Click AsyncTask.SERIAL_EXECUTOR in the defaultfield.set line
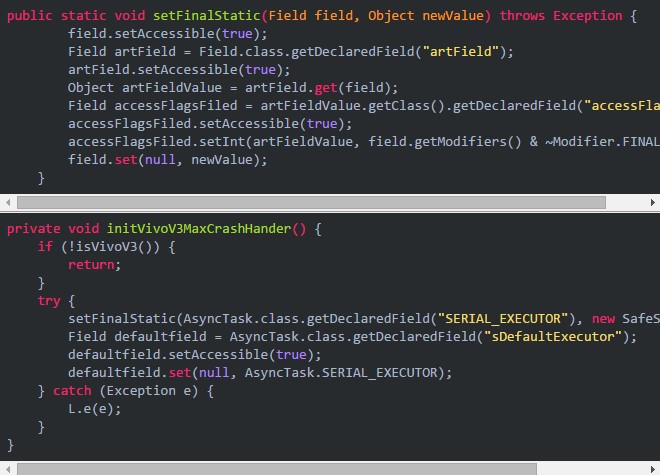 coord(341,373)
